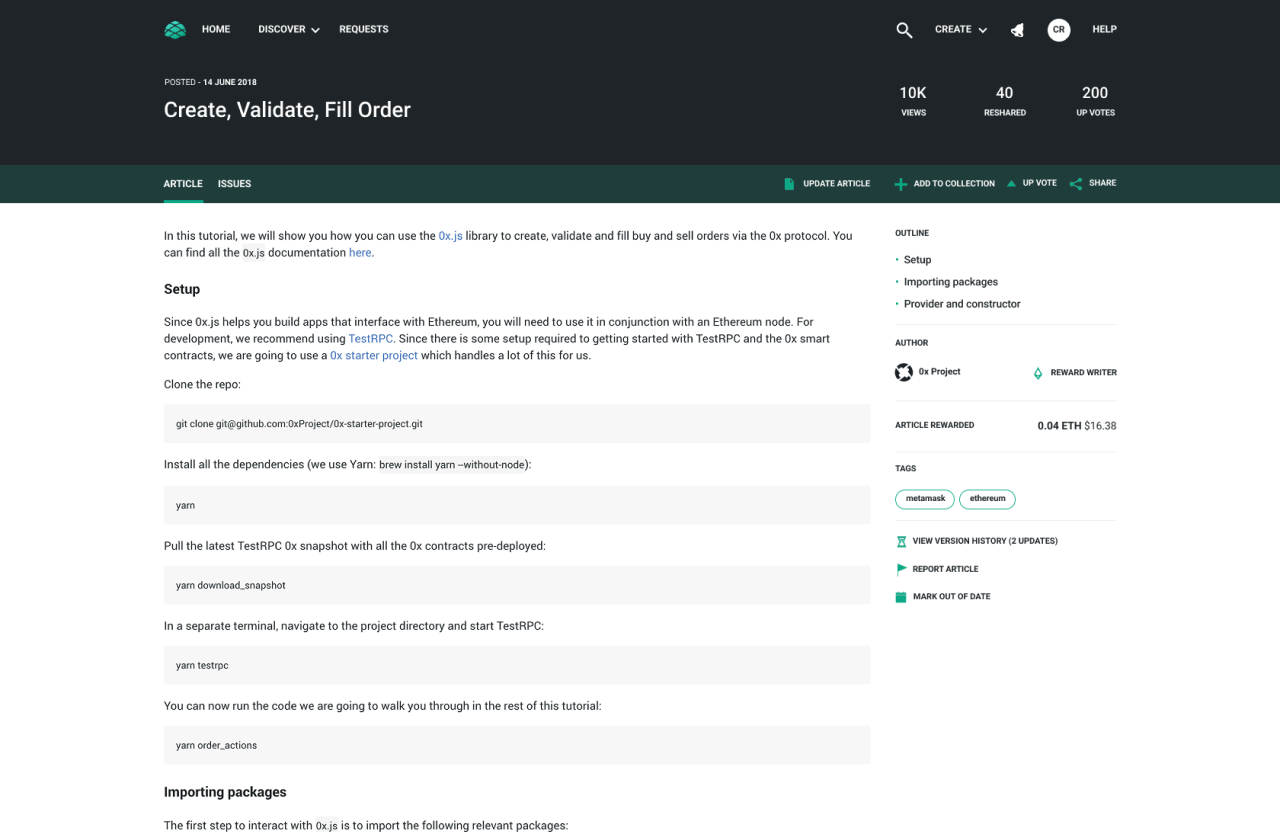Open notifications via the bell icon
The image size is (1280, 832).
click(1017, 30)
